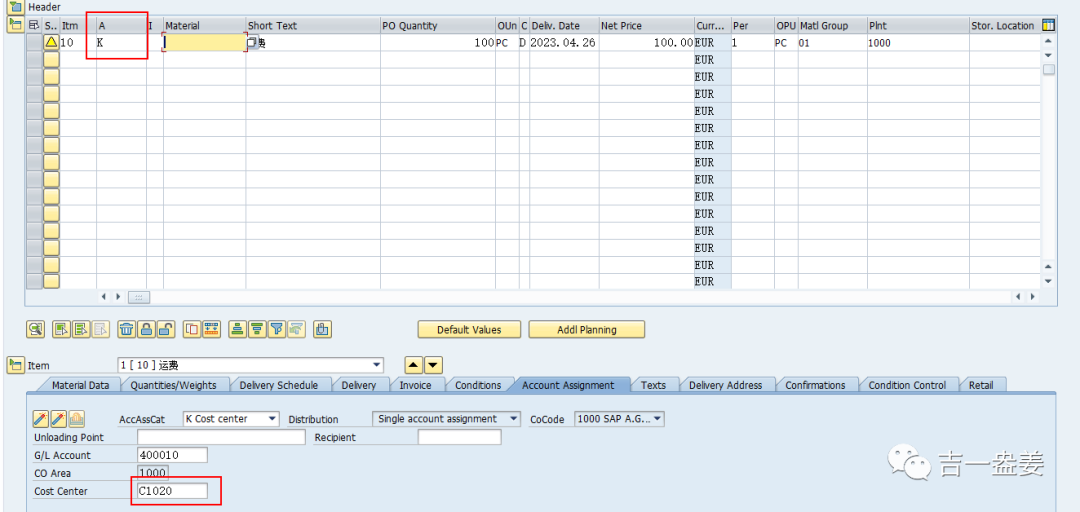The width and height of the screenshot is (1080, 512).
Task: Open the CoCode 1000 SAP A.G. dropdown
Action: (x=657, y=418)
